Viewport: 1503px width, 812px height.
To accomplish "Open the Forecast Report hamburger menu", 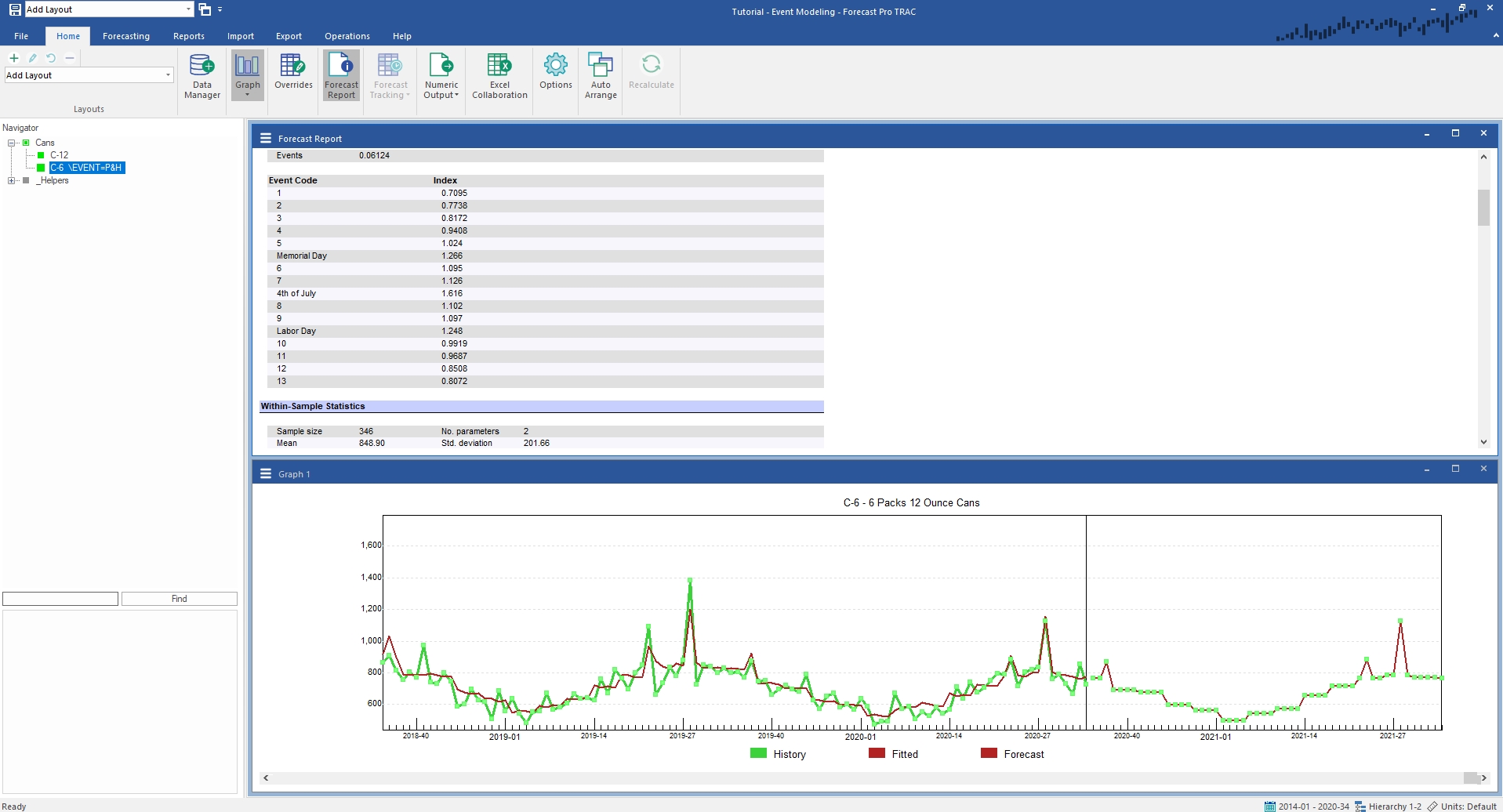I will (x=266, y=138).
